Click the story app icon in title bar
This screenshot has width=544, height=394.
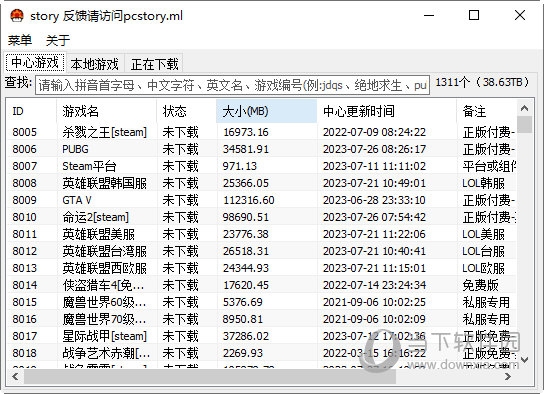tap(17, 16)
